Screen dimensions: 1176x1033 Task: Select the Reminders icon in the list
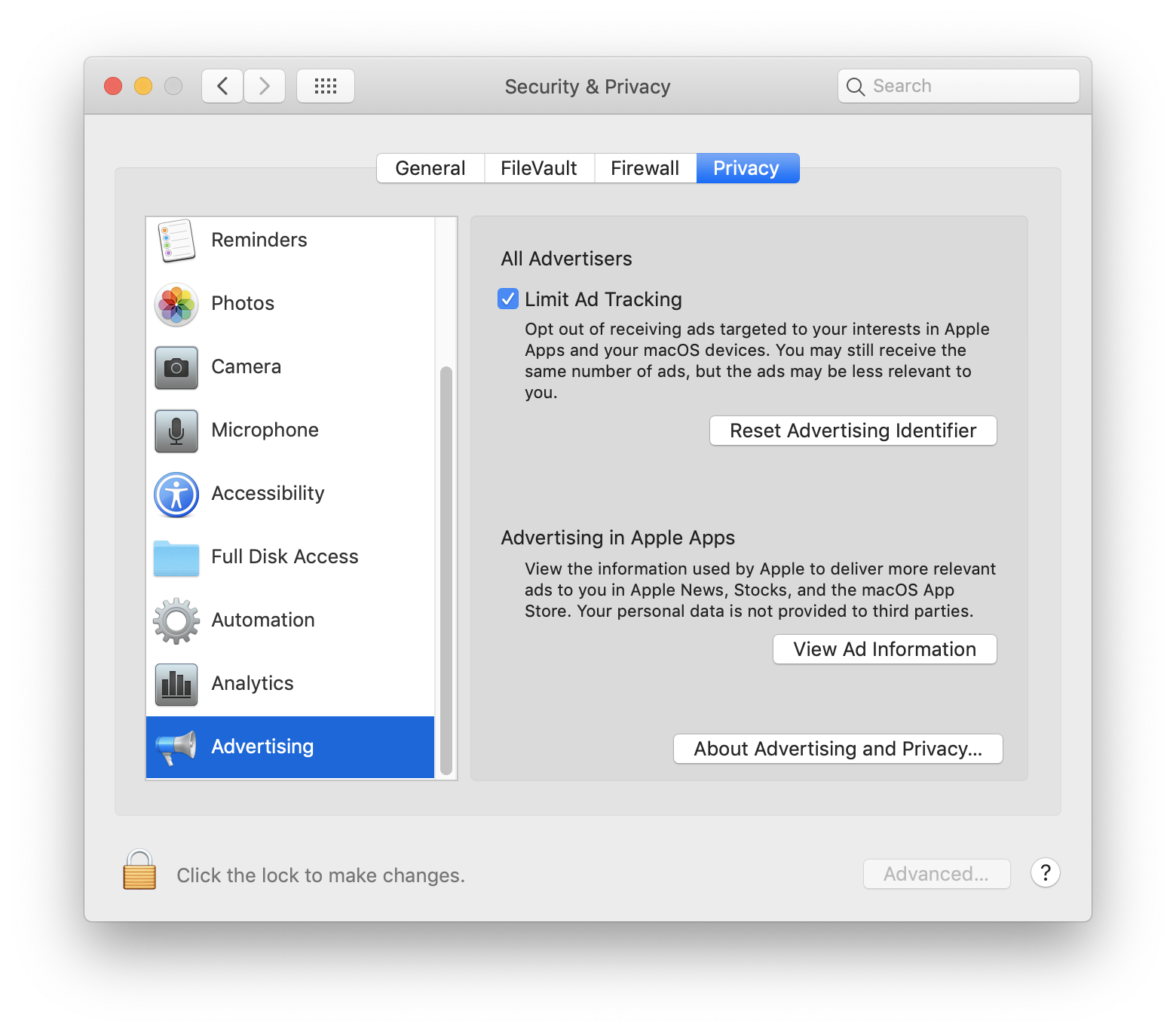coord(176,241)
